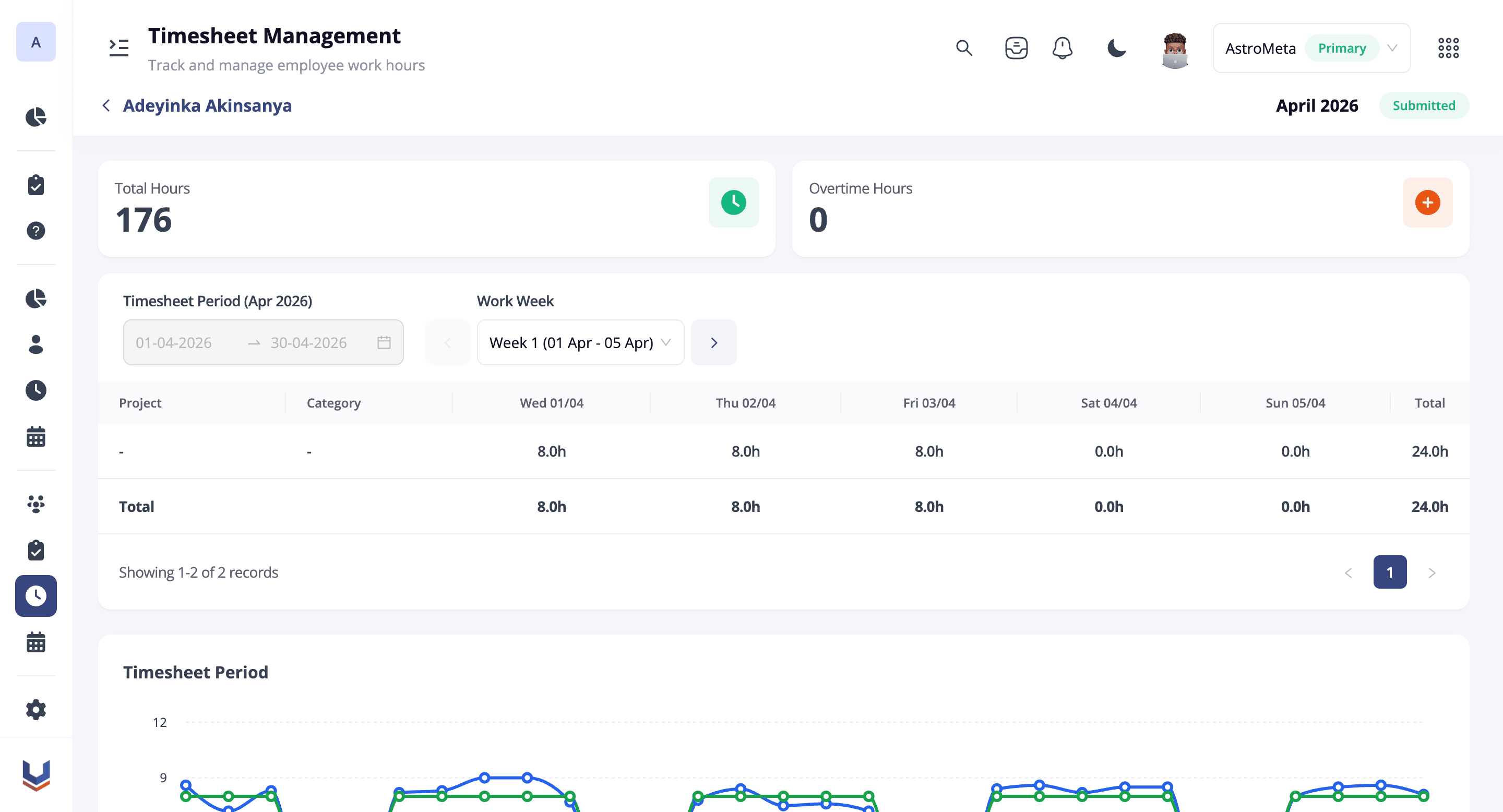Click the Sat 04/04 column header
The image size is (1503, 812).
click(x=1108, y=403)
